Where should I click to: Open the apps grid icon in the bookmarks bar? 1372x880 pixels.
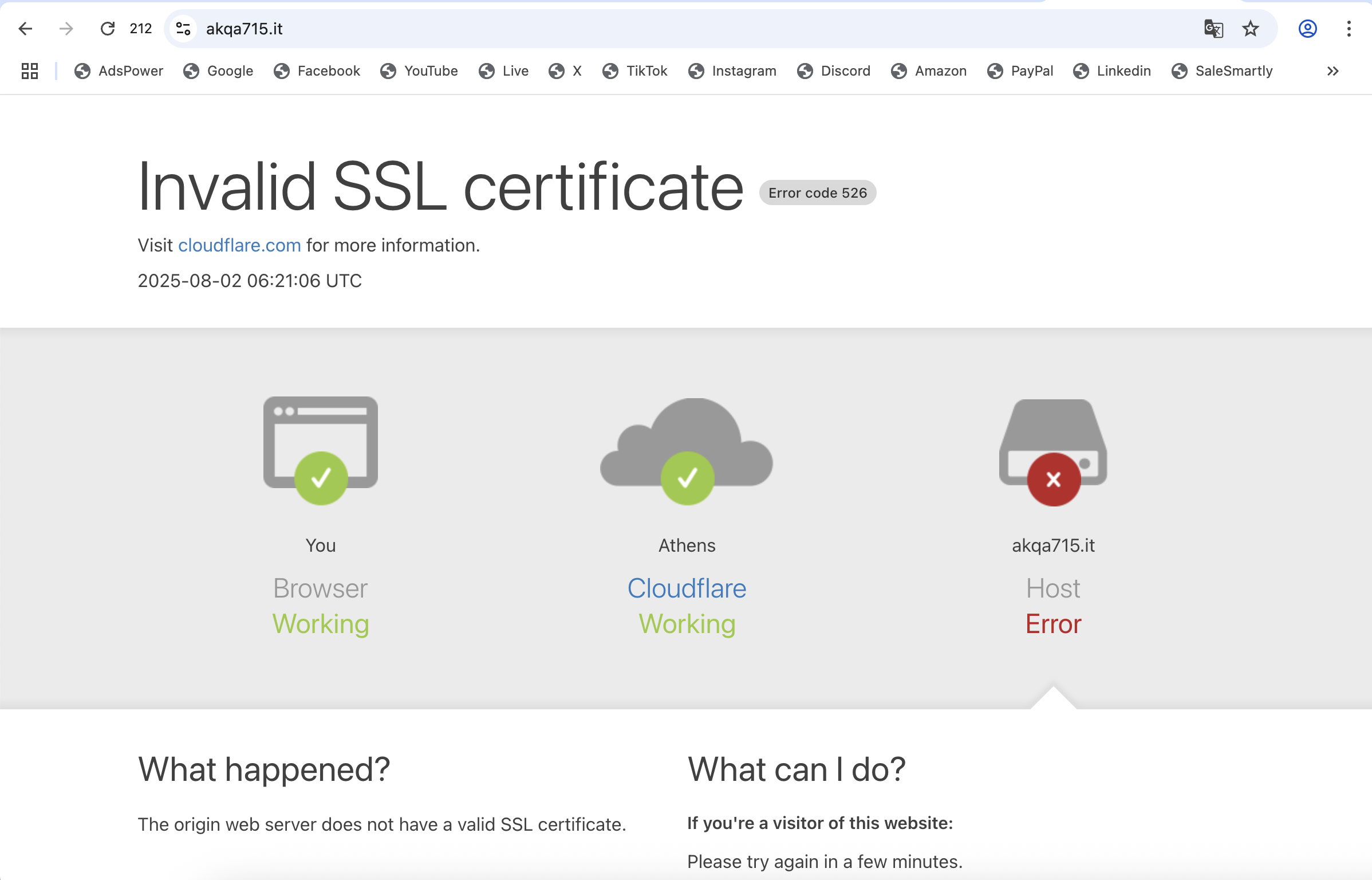pos(30,71)
